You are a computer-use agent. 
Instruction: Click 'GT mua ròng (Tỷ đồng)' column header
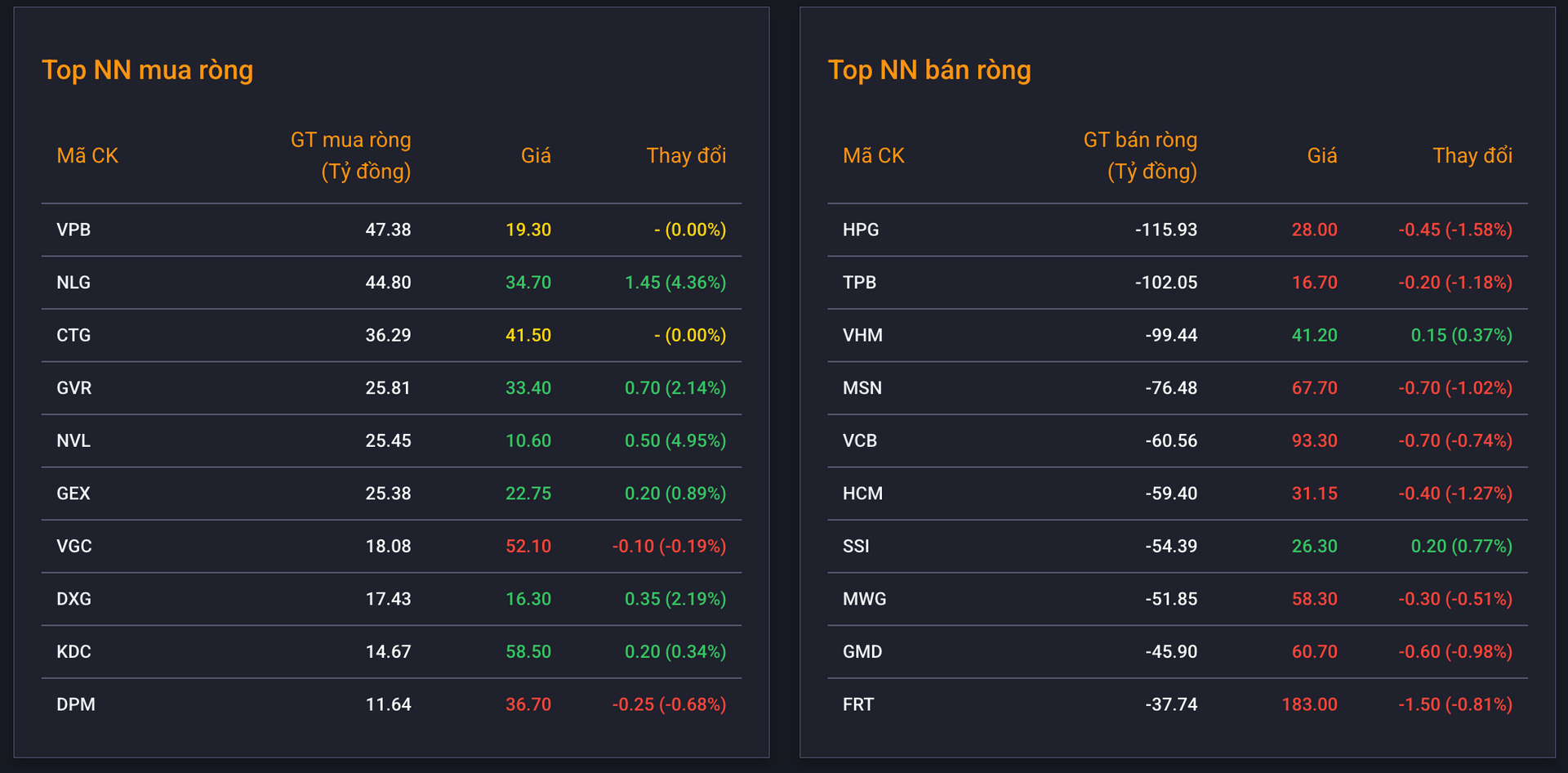pyautogui.click(x=351, y=155)
